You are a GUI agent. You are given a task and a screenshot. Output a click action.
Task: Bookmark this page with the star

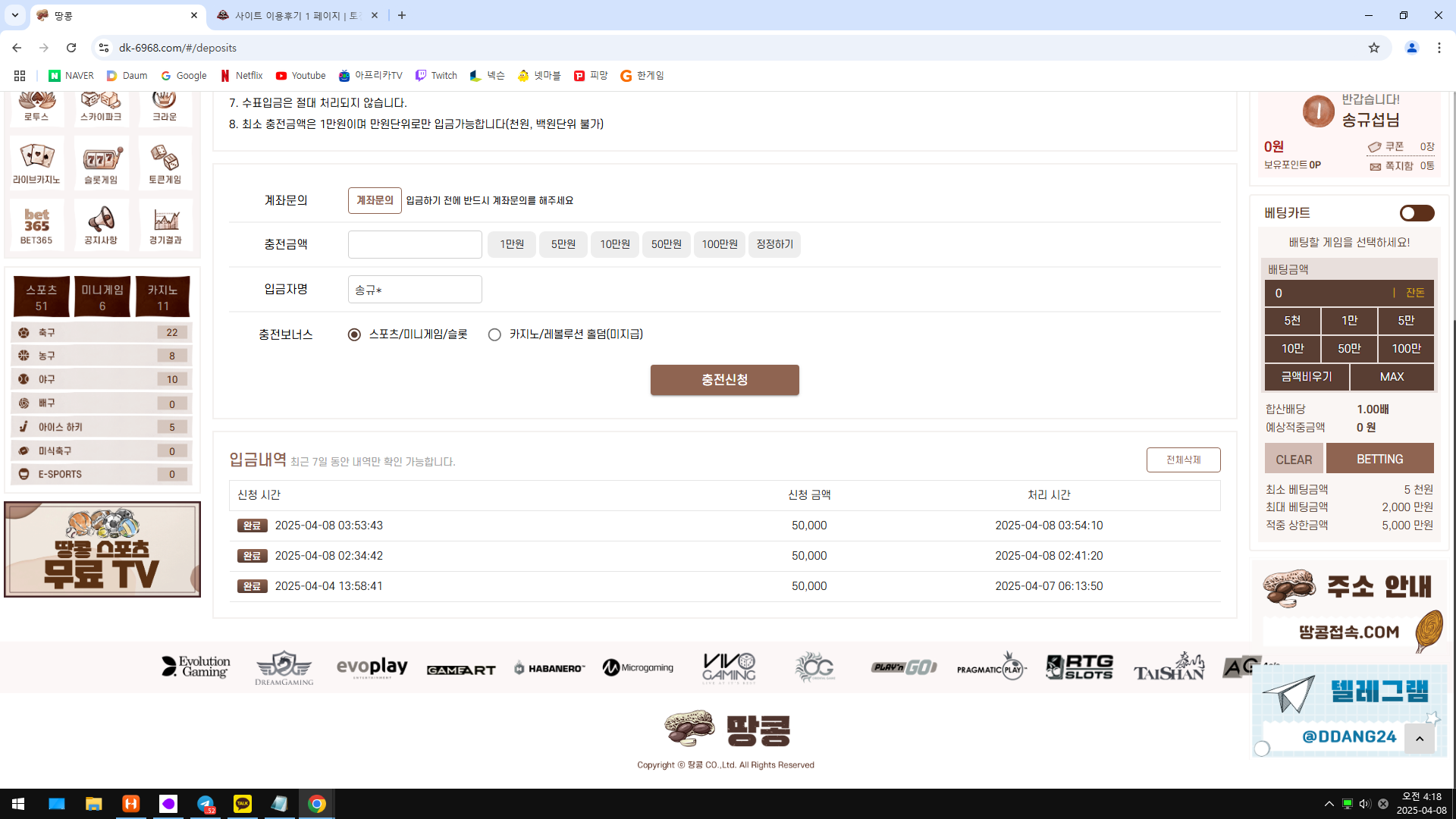1374,48
